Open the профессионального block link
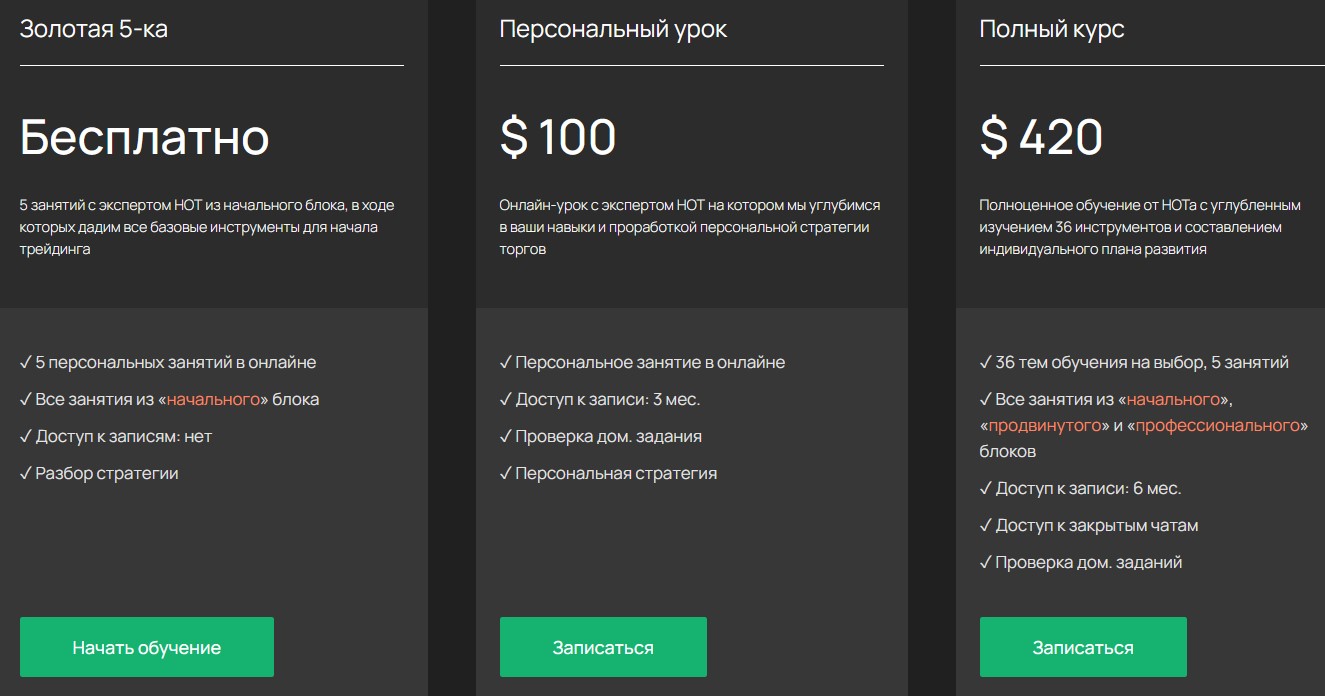Viewport: 1325px width, 696px height. (1217, 425)
